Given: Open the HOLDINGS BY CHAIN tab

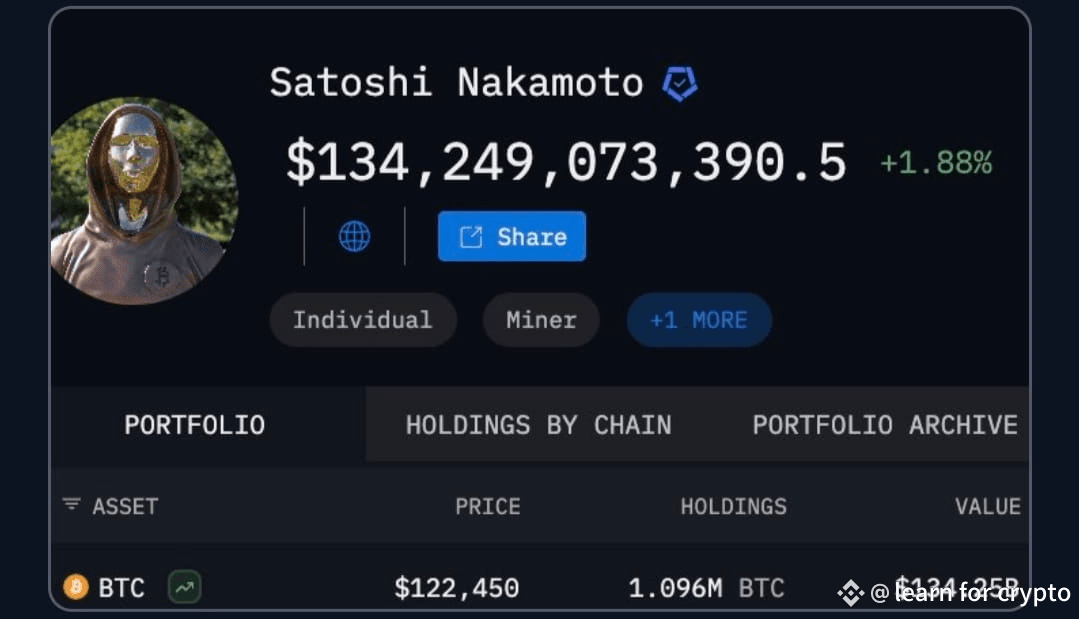Looking at the screenshot, I should pyautogui.click(x=538, y=425).
